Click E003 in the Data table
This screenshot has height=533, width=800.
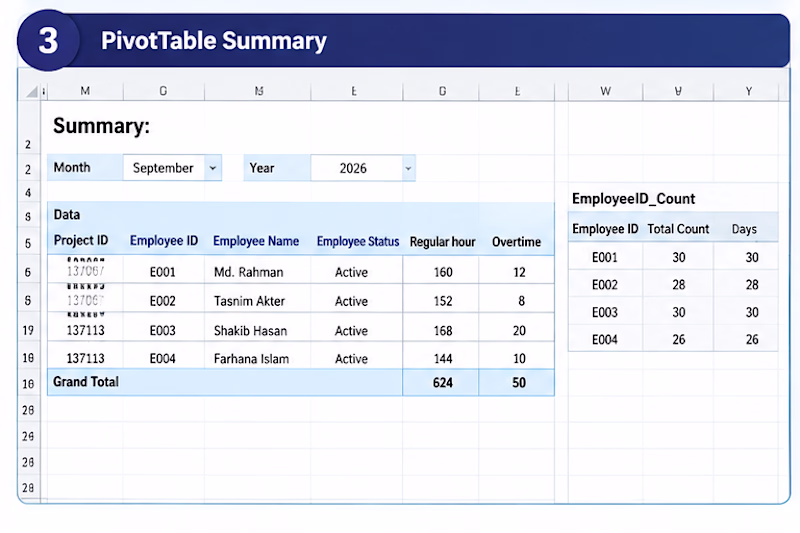click(x=163, y=331)
